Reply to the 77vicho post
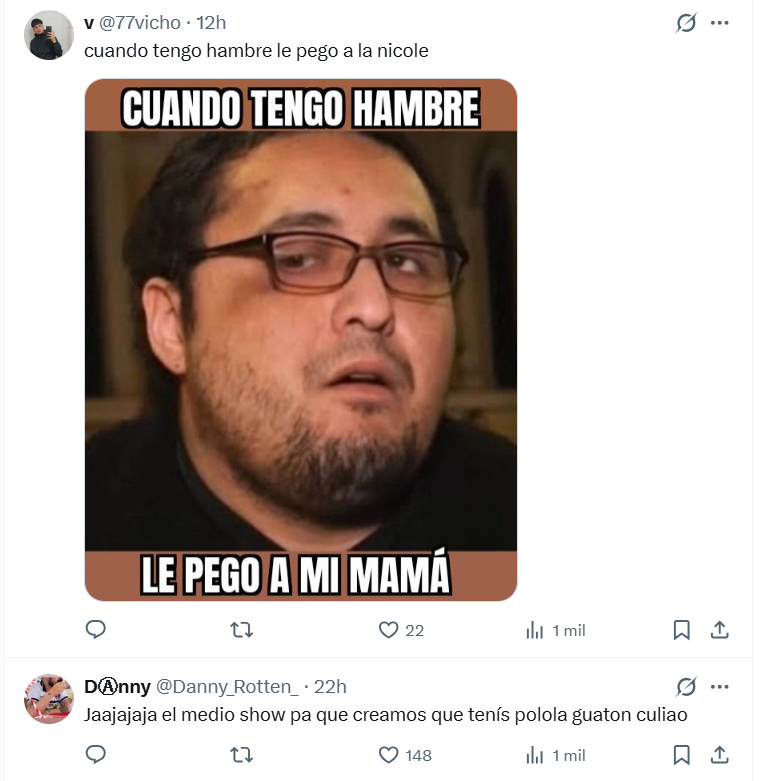Viewport: 772px width, 781px height. click(96, 630)
